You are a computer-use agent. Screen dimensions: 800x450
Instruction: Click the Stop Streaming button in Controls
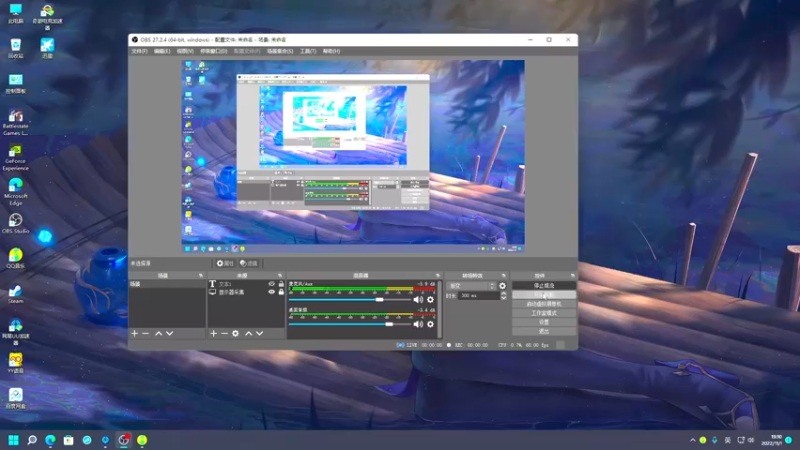tap(544, 286)
